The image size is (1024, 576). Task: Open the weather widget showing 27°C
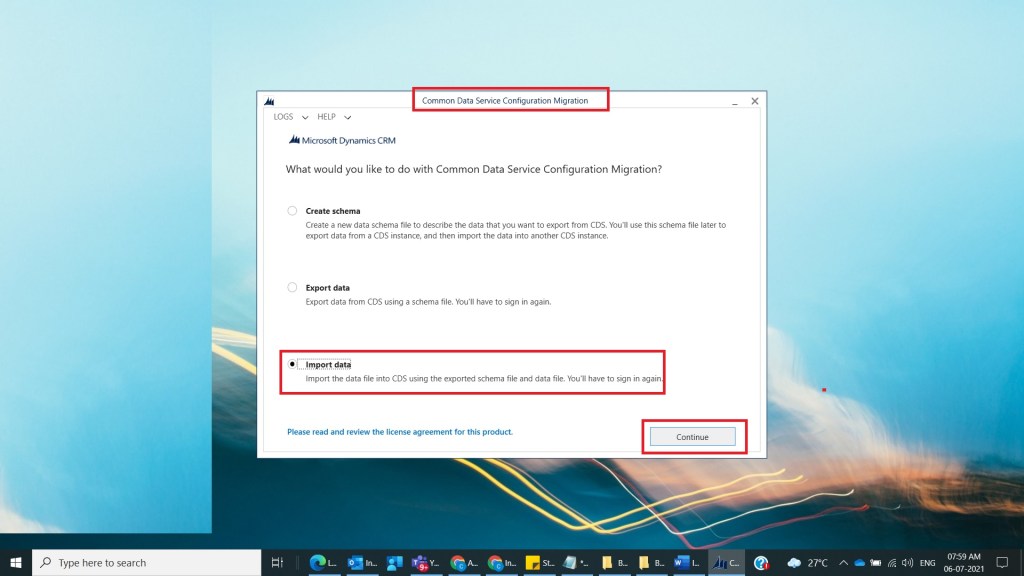click(x=807, y=563)
